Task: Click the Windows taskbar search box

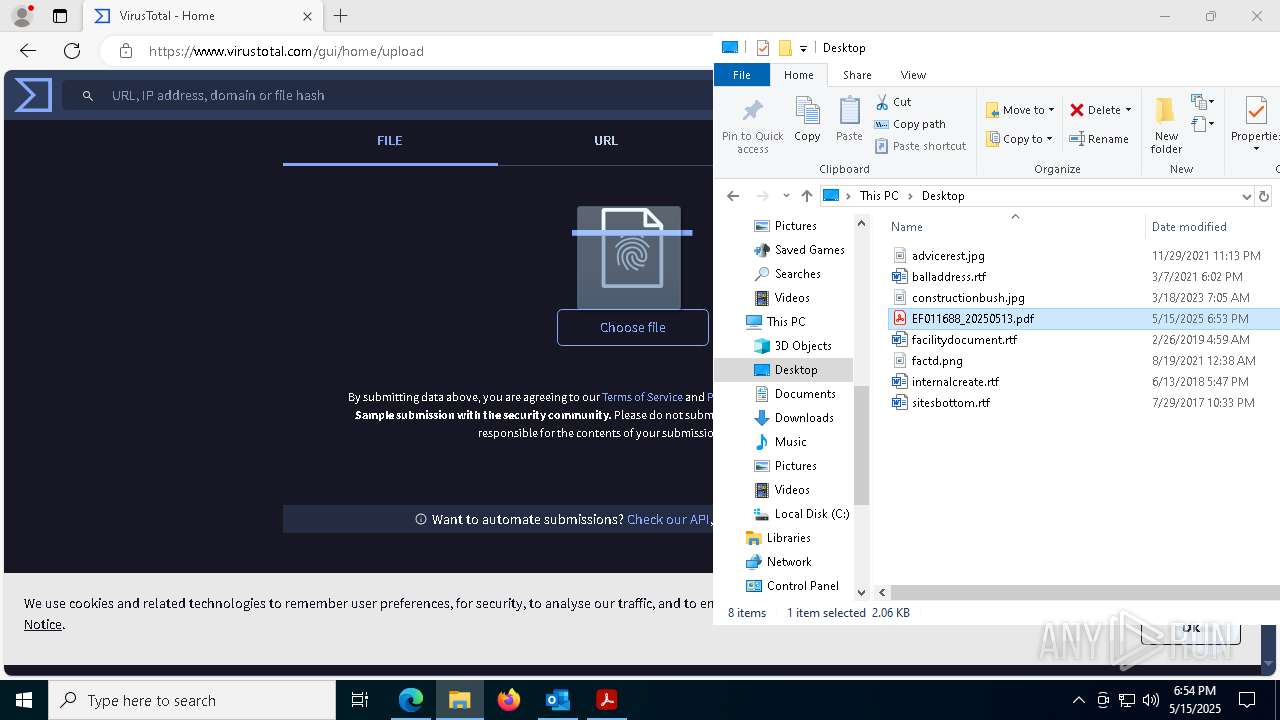Action: [192, 700]
